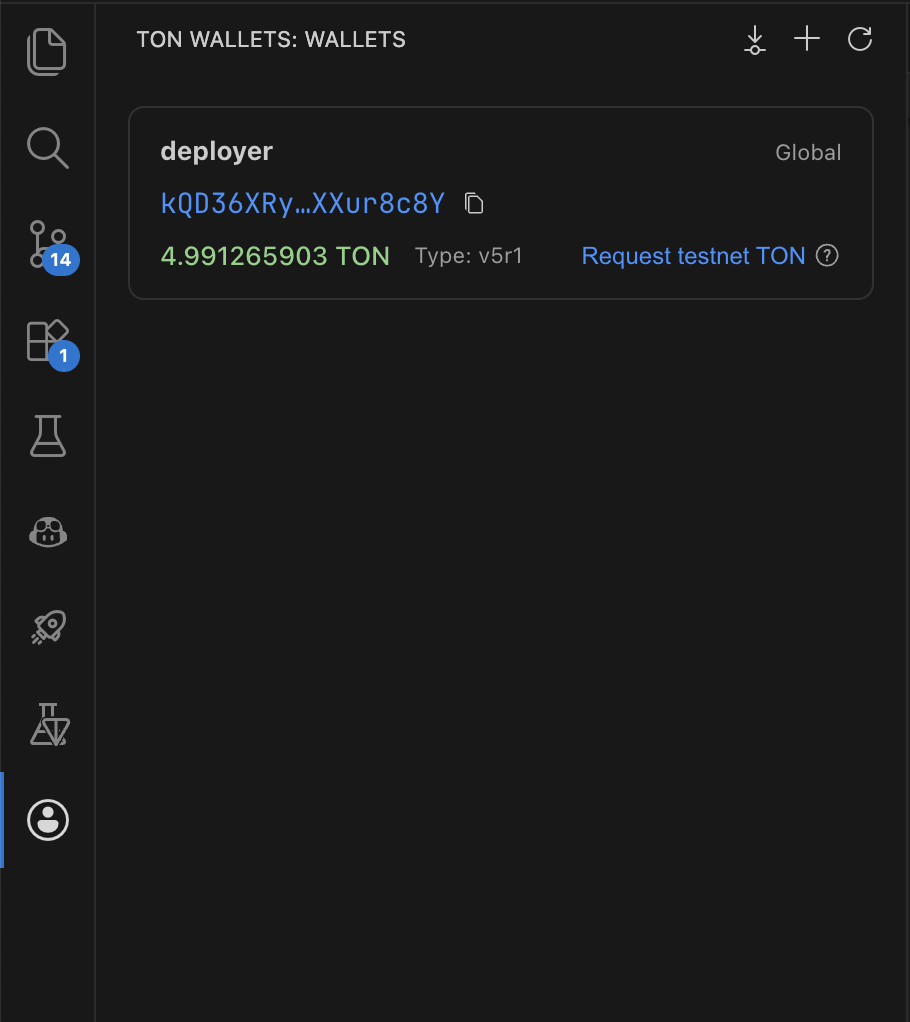Open the Search view in sidebar

pyautogui.click(x=47, y=148)
